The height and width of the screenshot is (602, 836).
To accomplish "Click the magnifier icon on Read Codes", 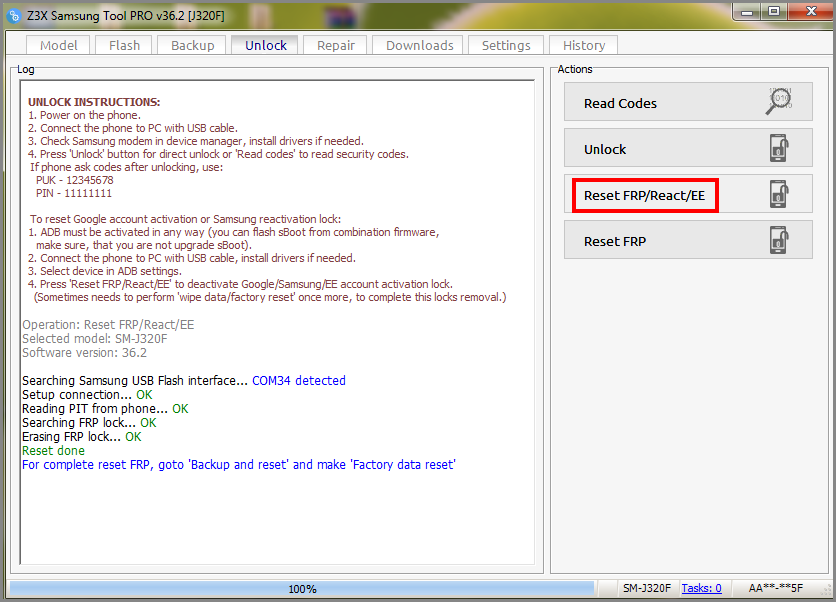I will (779, 101).
